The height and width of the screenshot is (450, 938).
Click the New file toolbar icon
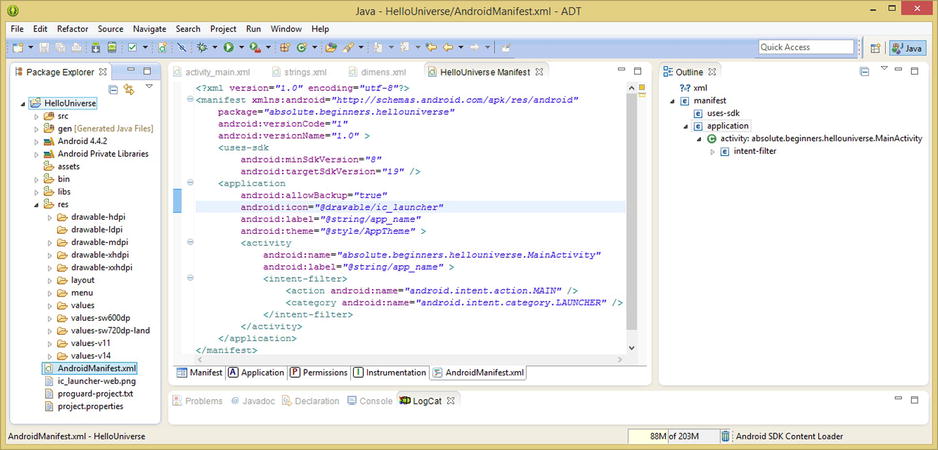(19, 47)
